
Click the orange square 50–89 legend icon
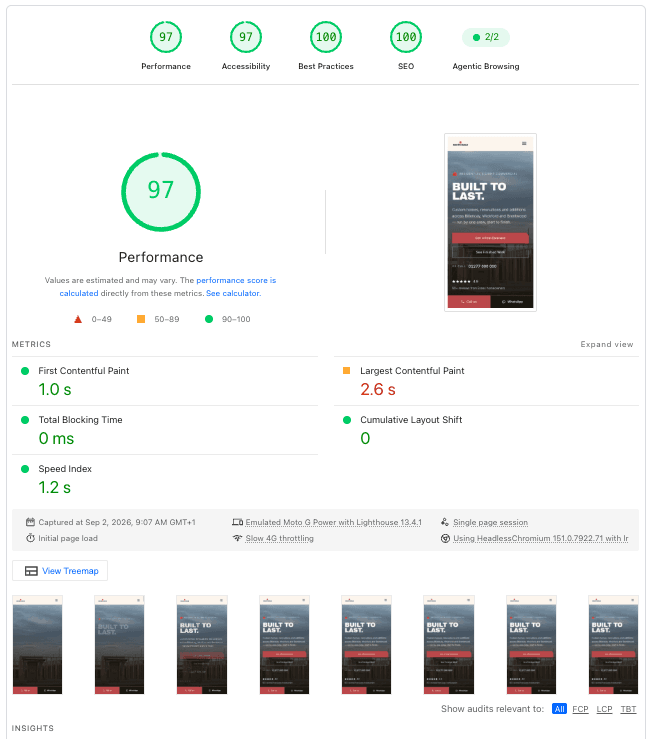pyautogui.click(x=140, y=319)
